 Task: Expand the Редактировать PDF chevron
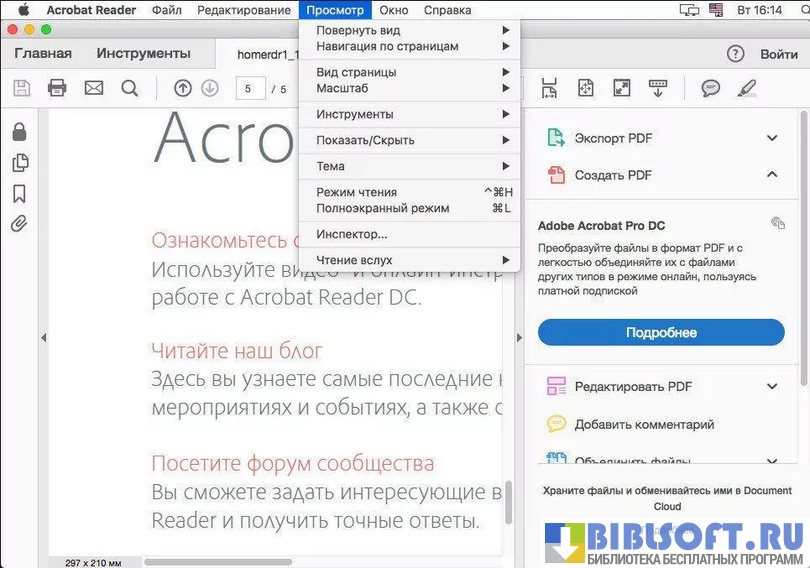pos(771,387)
